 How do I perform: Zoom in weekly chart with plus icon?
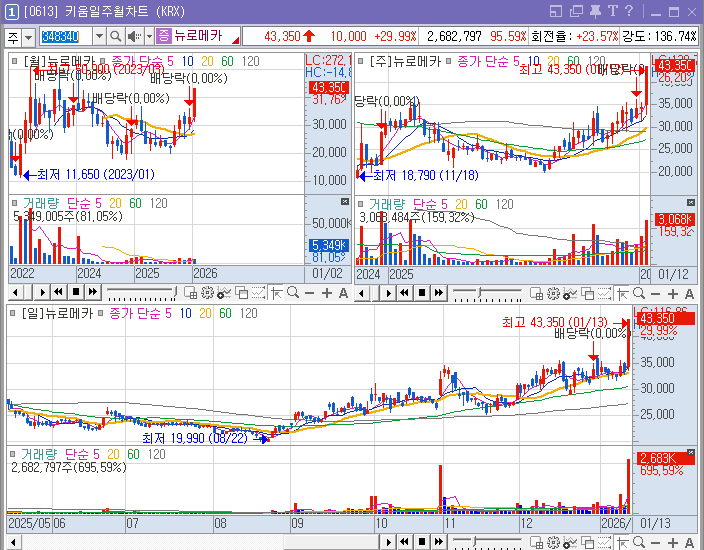673,294
